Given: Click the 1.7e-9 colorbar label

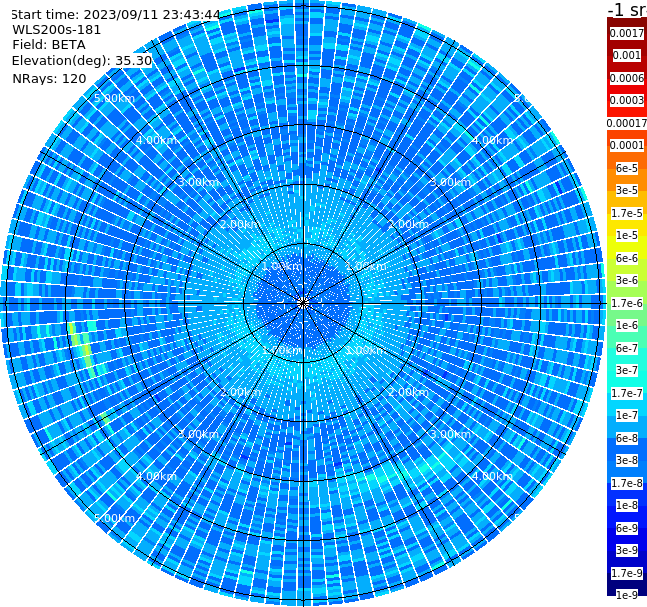Looking at the screenshot, I should tap(627, 573).
